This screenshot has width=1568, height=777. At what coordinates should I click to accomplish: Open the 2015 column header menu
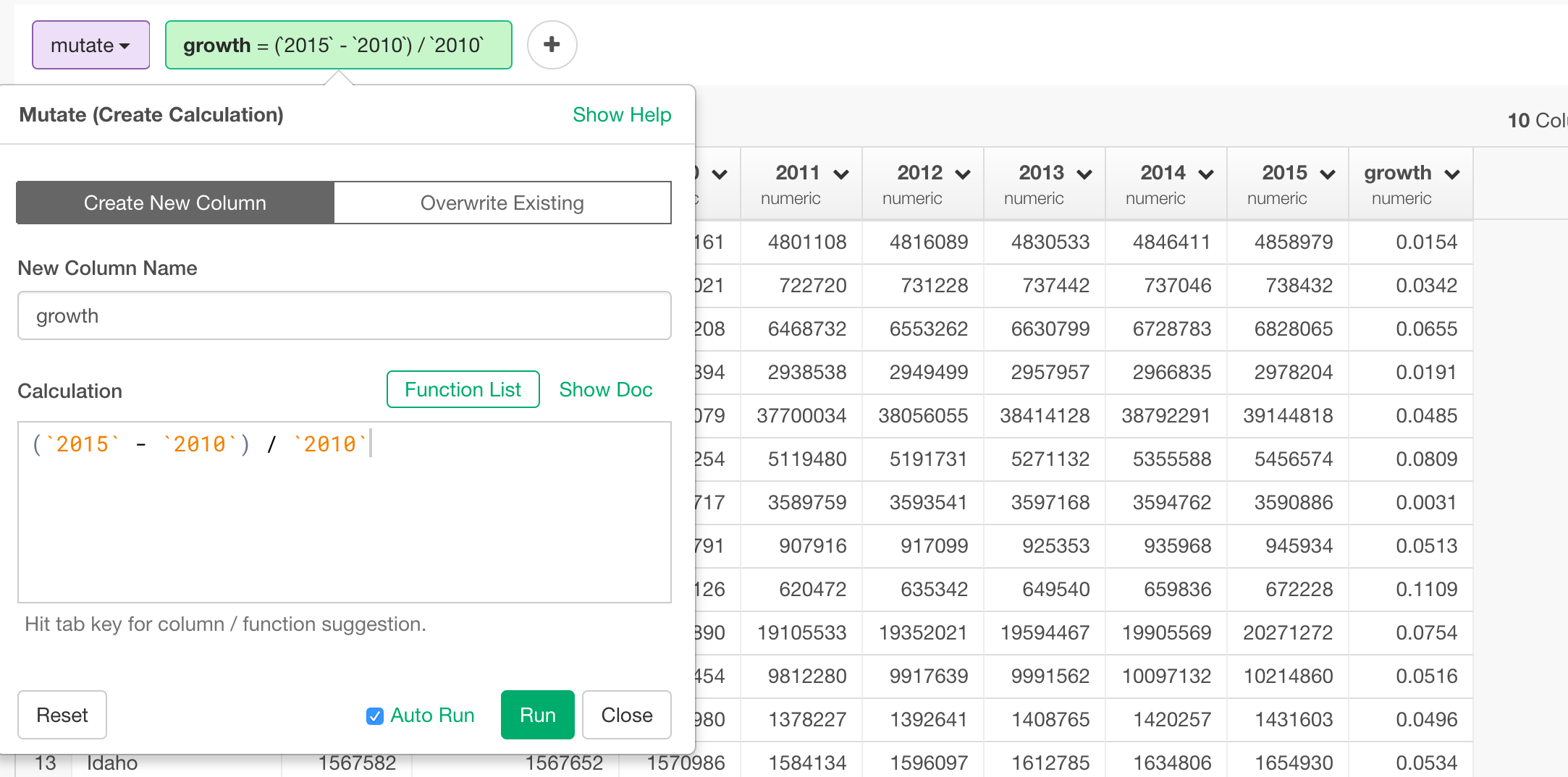point(1327,174)
